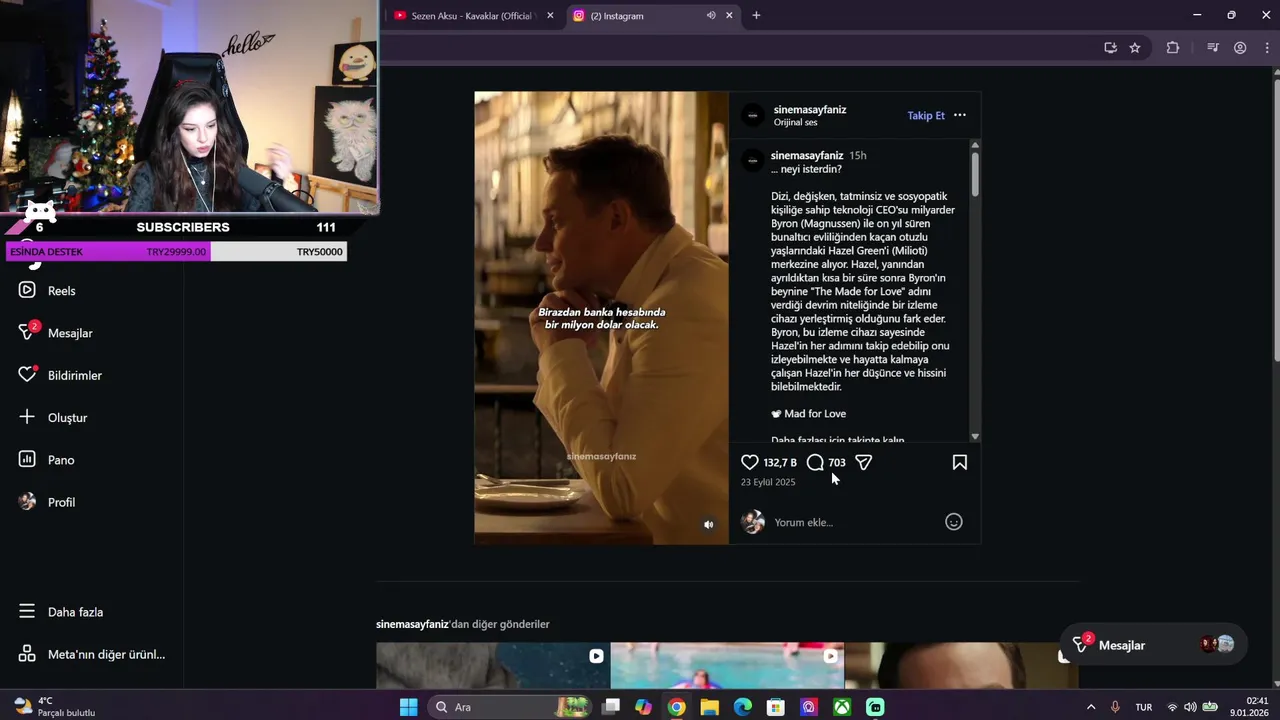Mute the Instagram tab via its speaker icon
Screen dimensions: 1280x720
click(x=711, y=15)
